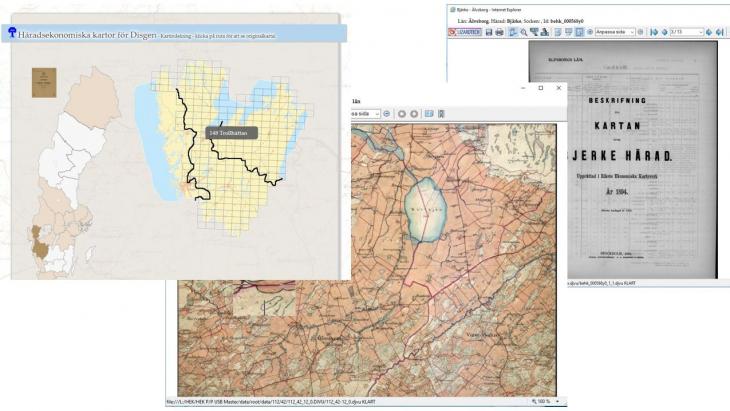The width and height of the screenshot is (730, 411).
Task: Go to the last page of the document
Action: pos(719,32)
